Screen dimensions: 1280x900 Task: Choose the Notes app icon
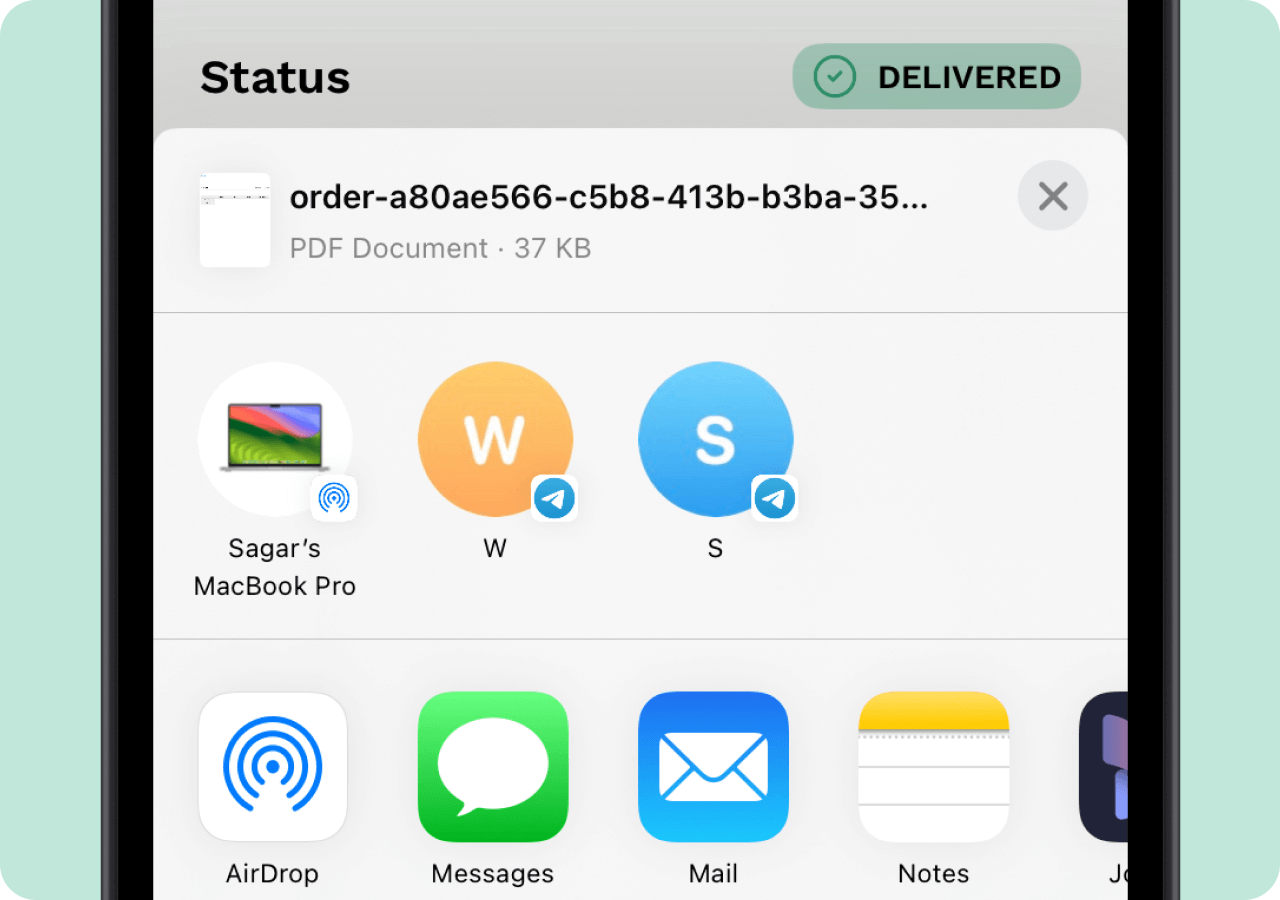933,767
